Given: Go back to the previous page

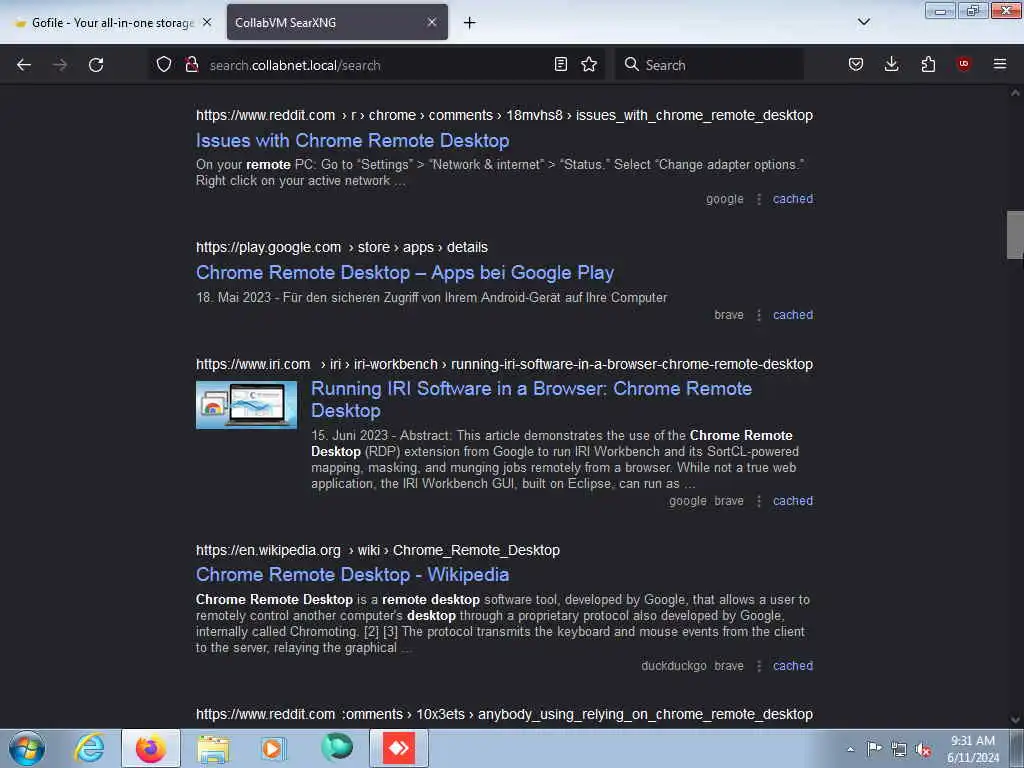Looking at the screenshot, I should pos(24,65).
